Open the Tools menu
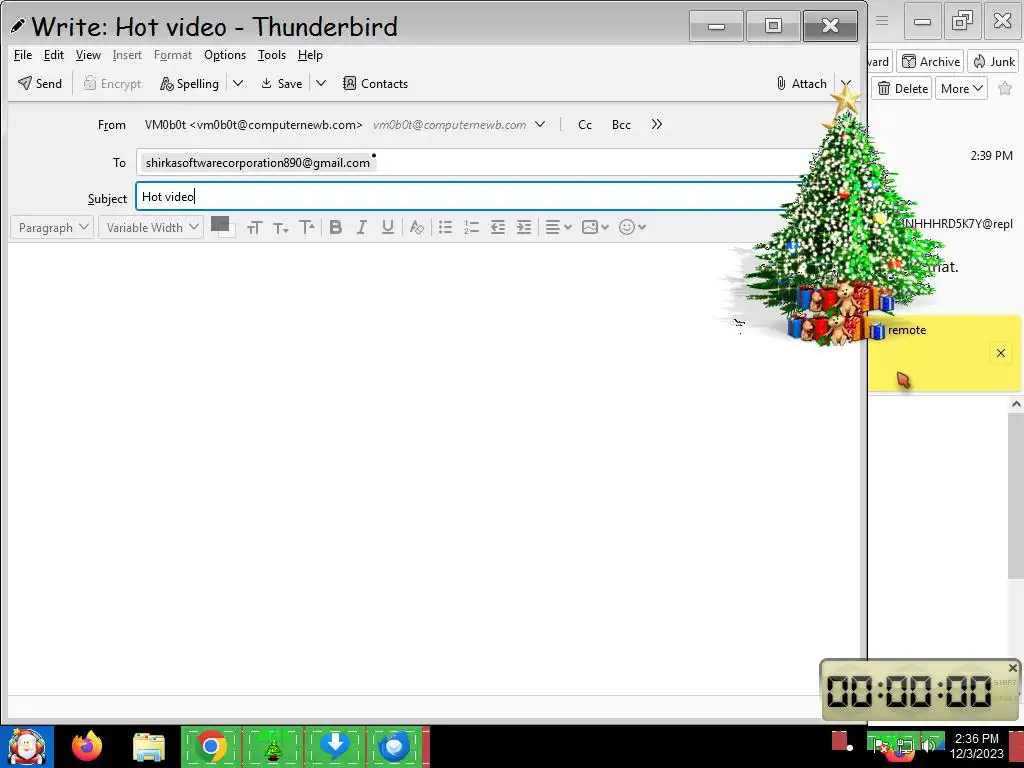The width and height of the screenshot is (1024, 768). coord(272,55)
